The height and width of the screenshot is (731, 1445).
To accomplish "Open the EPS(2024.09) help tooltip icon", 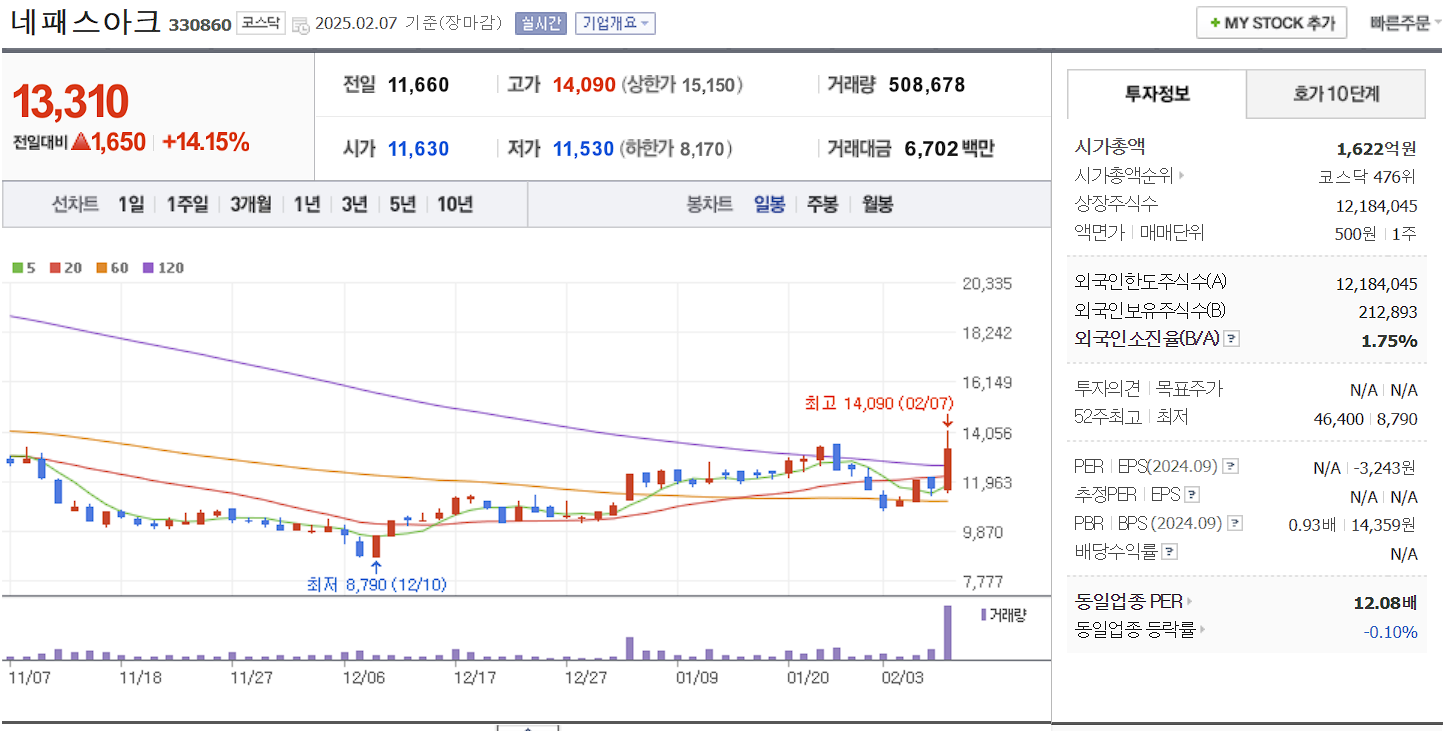I will coord(1230,466).
